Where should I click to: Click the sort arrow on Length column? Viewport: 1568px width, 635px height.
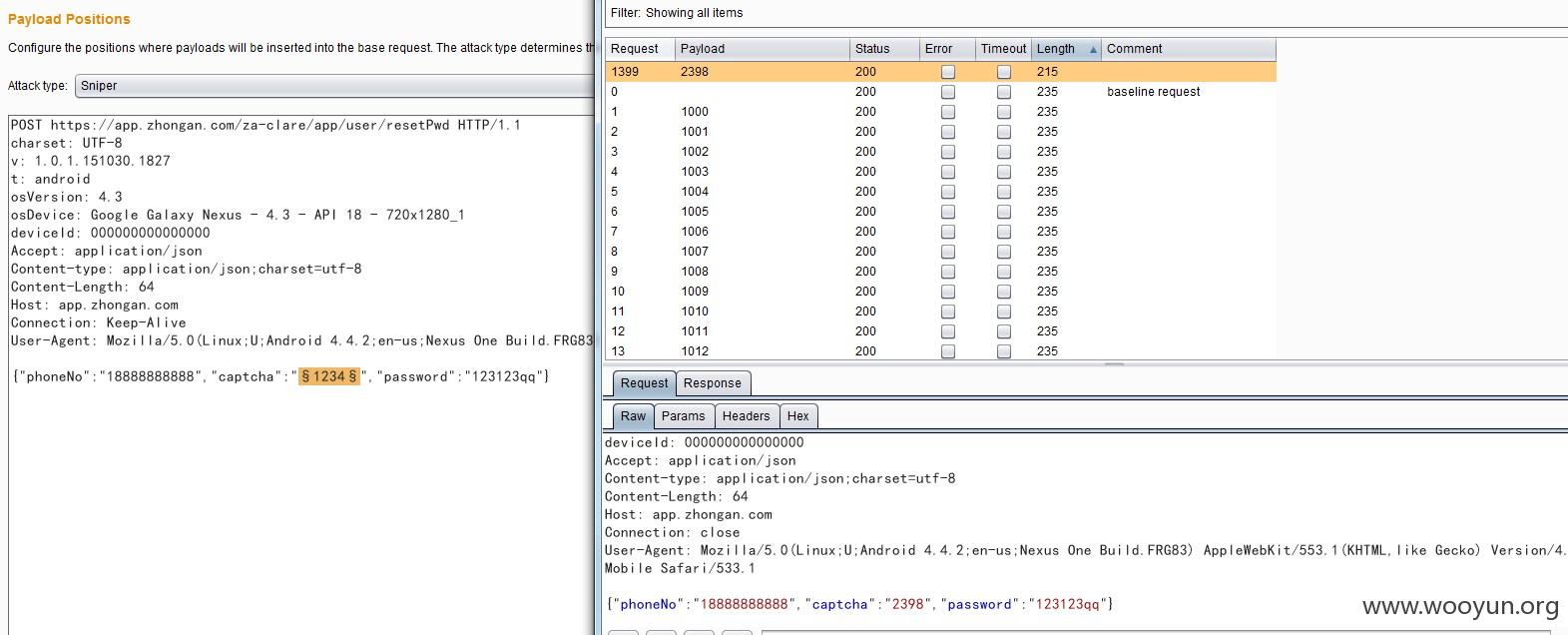point(1093,49)
